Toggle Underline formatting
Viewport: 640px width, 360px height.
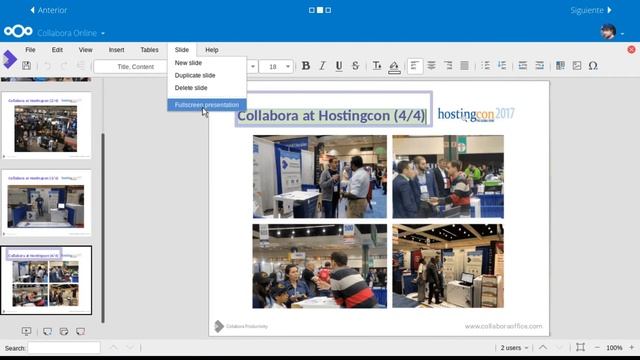tap(339, 66)
